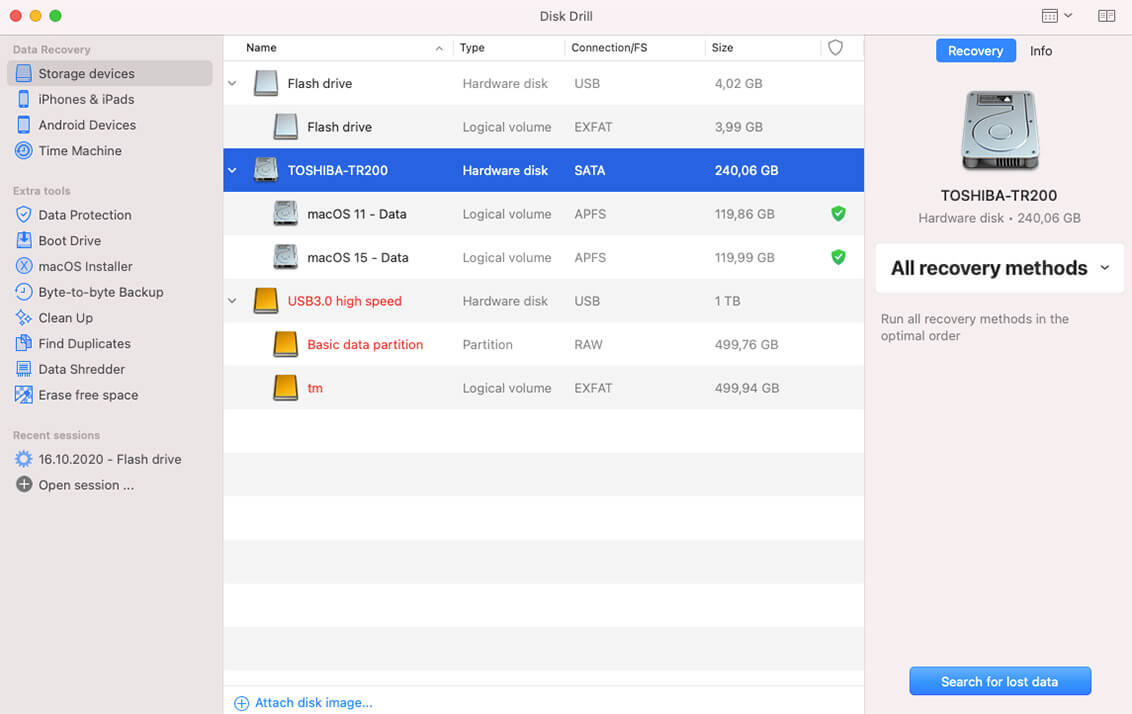The height and width of the screenshot is (714, 1132).
Task: Sort by Type column header
Action: click(472, 48)
